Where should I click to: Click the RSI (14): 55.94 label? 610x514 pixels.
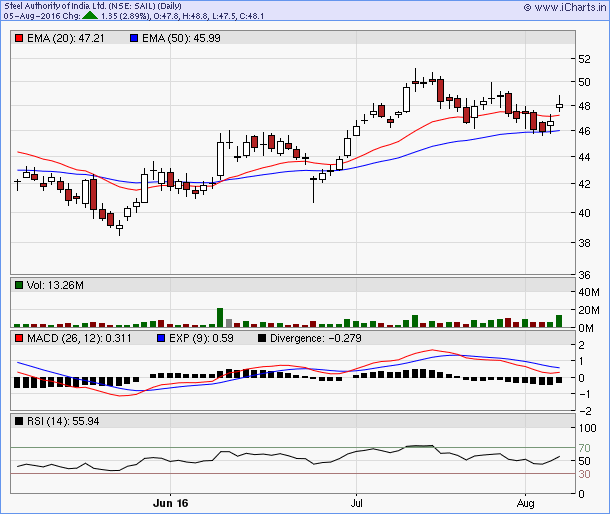coord(63,421)
